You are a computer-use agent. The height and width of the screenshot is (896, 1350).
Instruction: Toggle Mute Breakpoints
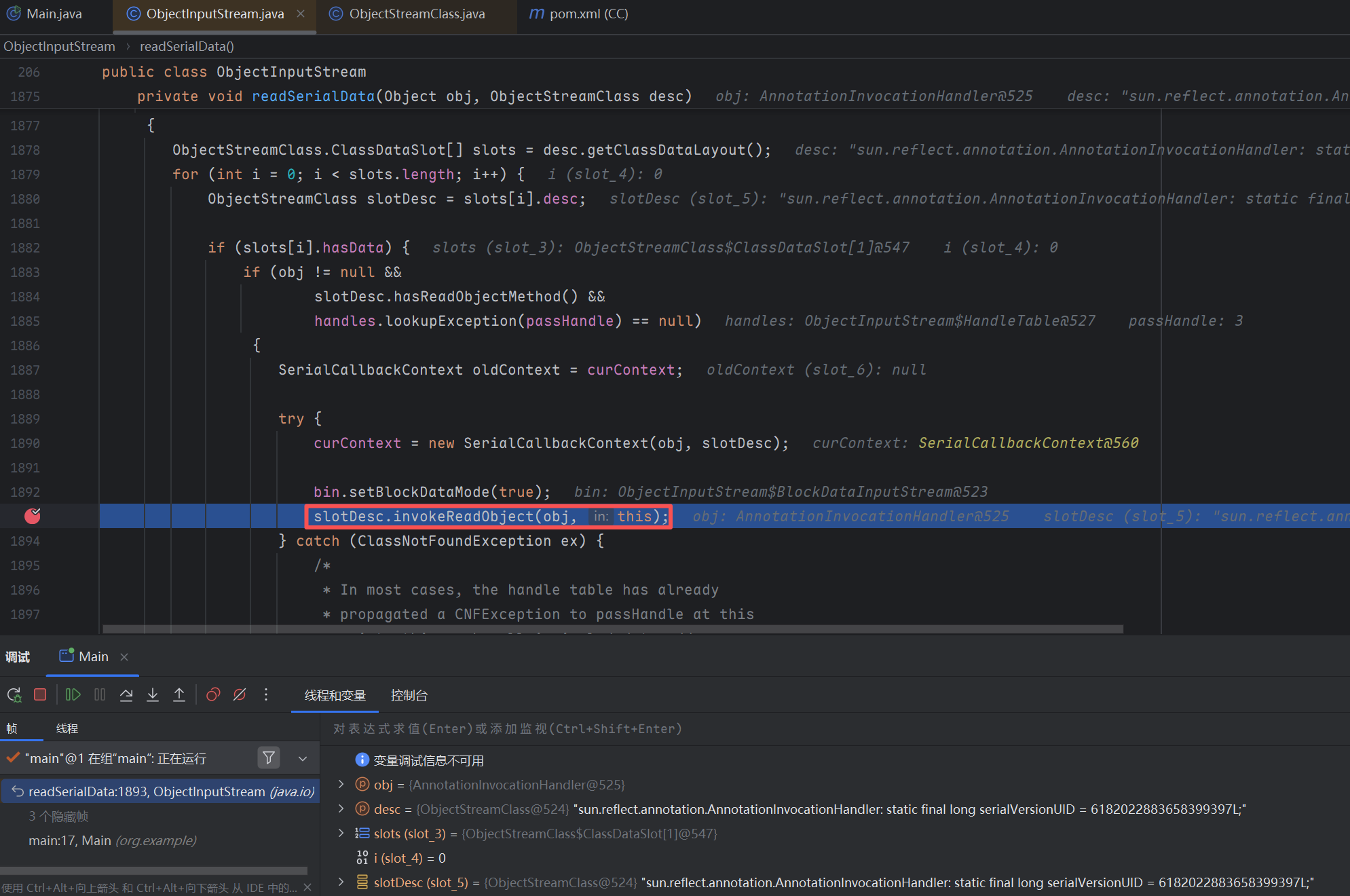[240, 694]
